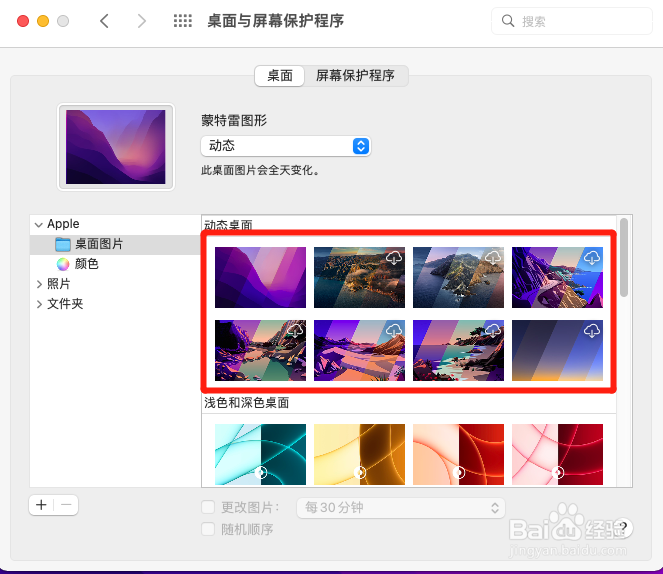Open the 动态 appearance dropdown
Viewport: 663px width, 574px height.
[286, 146]
